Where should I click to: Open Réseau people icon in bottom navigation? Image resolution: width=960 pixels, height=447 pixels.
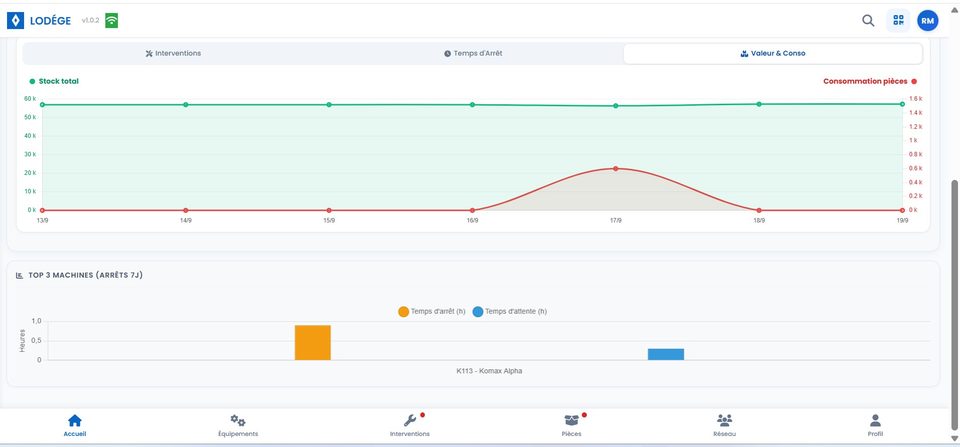(x=724, y=421)
